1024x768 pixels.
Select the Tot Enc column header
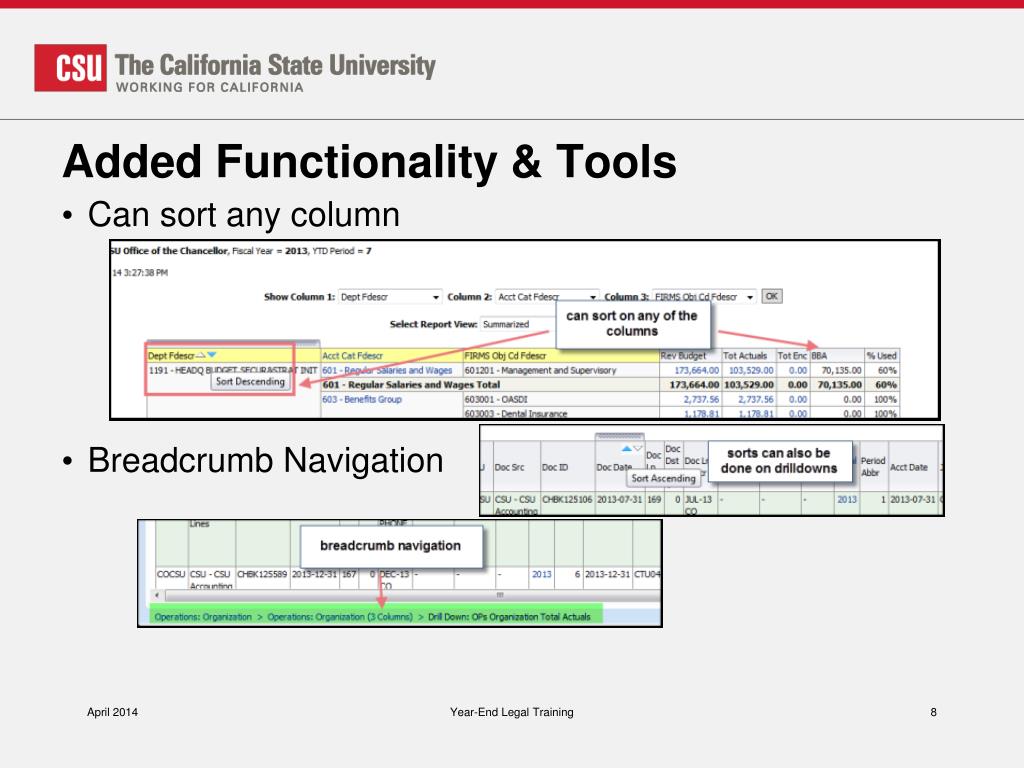click(792, 356)
